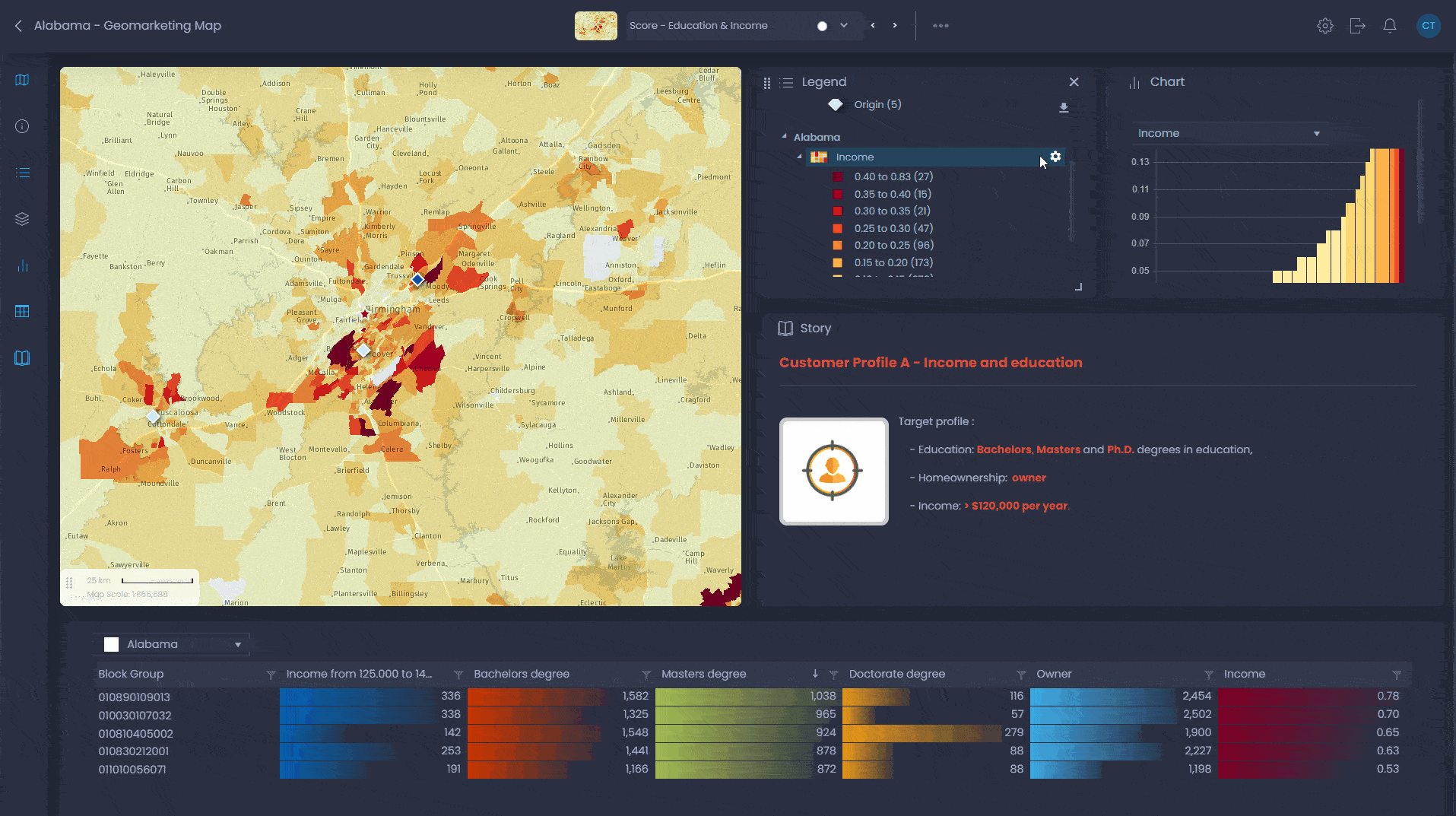The height and width of the screenshot is (816, 1456).
Task: Filter the Block Group column
Action: coord(271,675)
